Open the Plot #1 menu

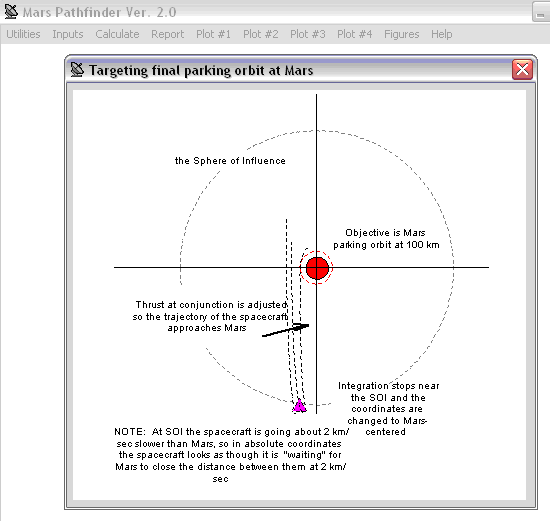tap(213, 34)
